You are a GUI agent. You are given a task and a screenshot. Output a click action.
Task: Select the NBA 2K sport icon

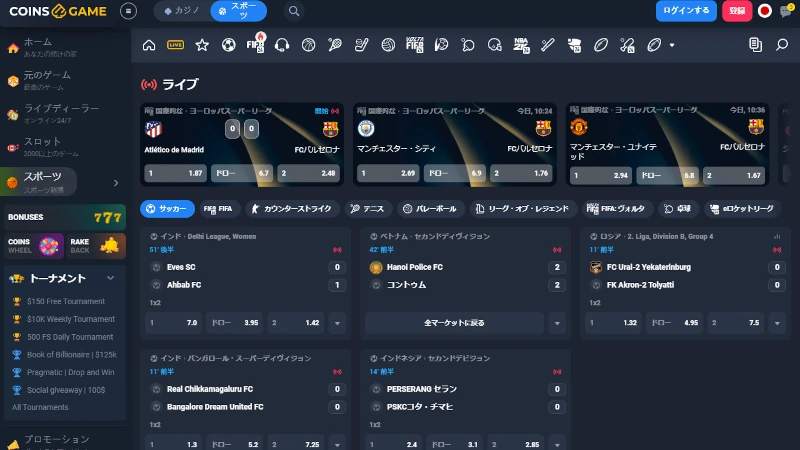(521, 45)
